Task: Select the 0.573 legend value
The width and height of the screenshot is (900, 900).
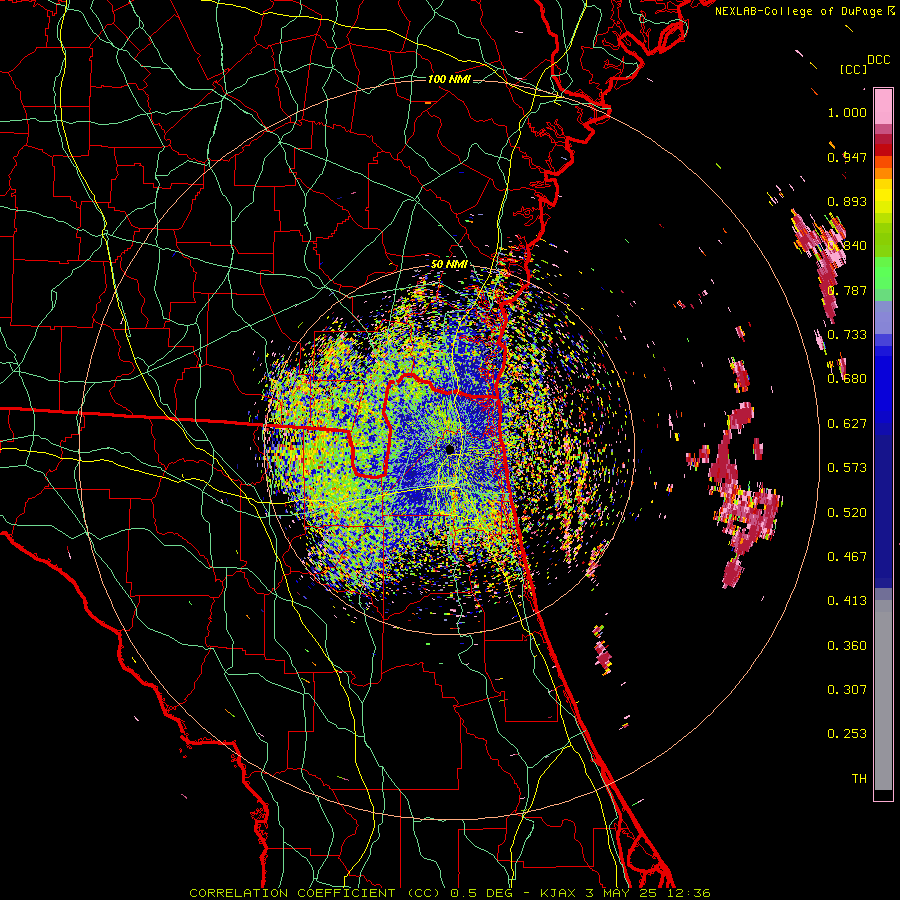Action: [x=847, y=468]
